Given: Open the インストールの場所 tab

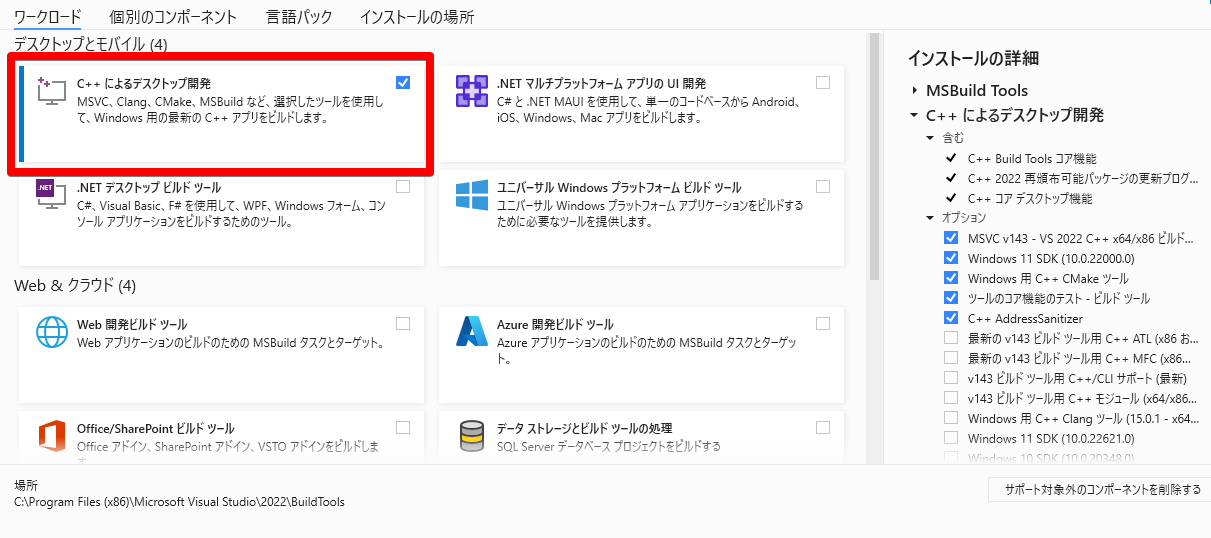Looking at the screenshot, I should (x=416, y=16).
